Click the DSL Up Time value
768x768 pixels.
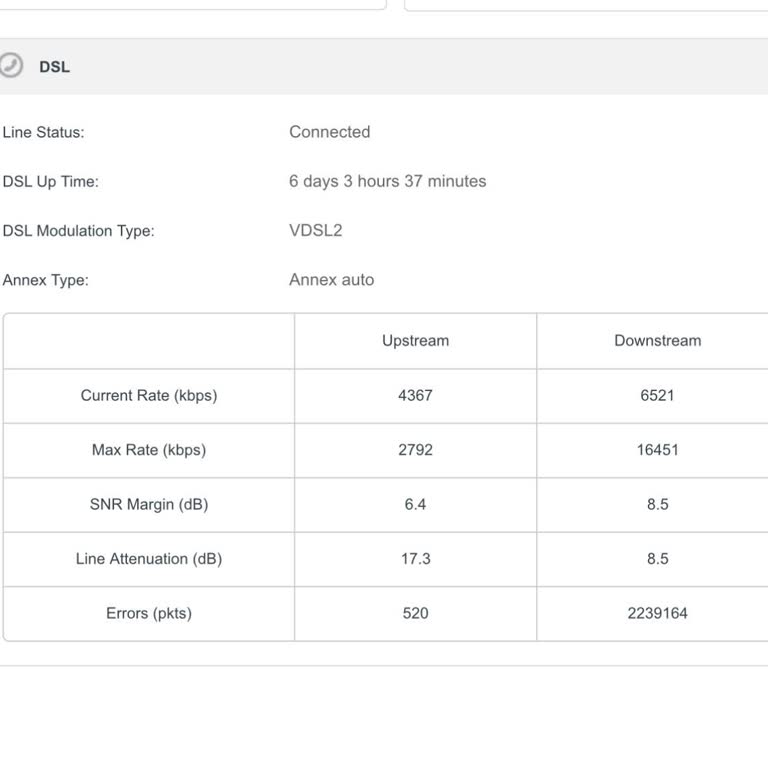tap(387, 181)
